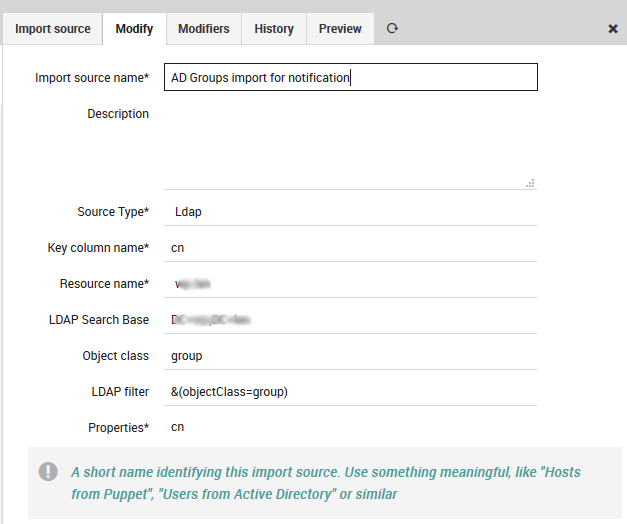The height and width of the screenshot is (524, 627).
Task: Select the Modify tab
Action: tap(134, 29)
